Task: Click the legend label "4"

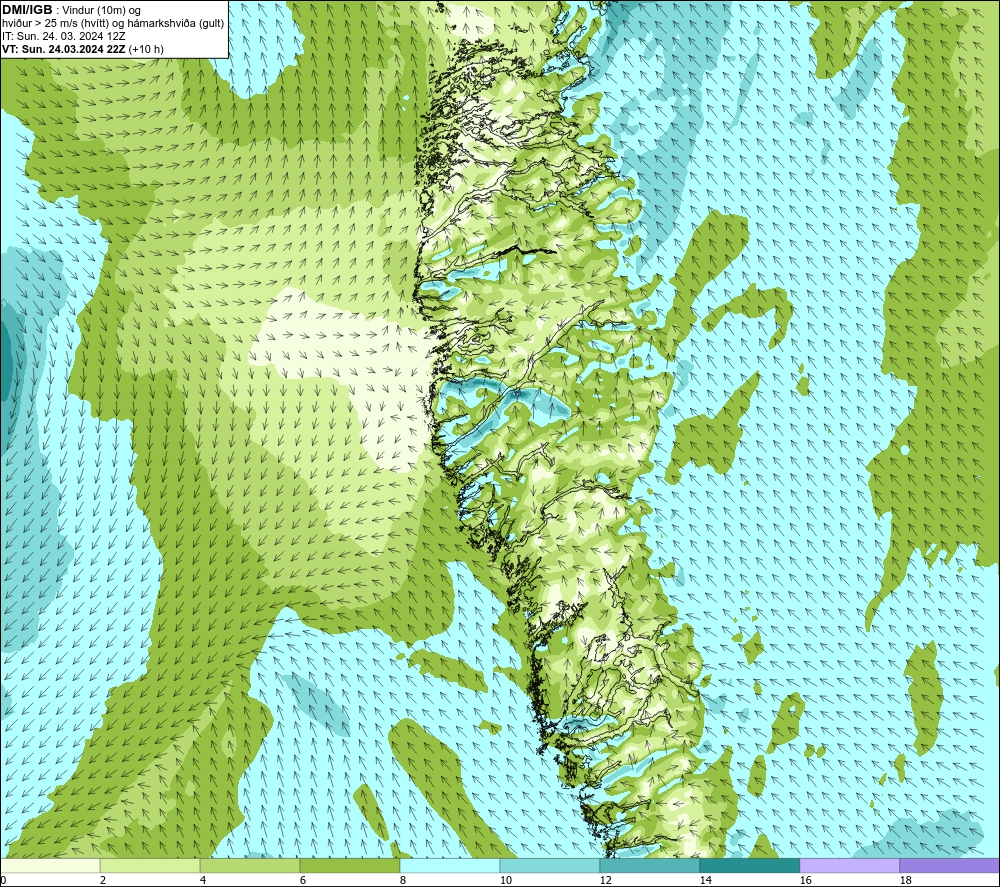Action: [x=203, y=881]
